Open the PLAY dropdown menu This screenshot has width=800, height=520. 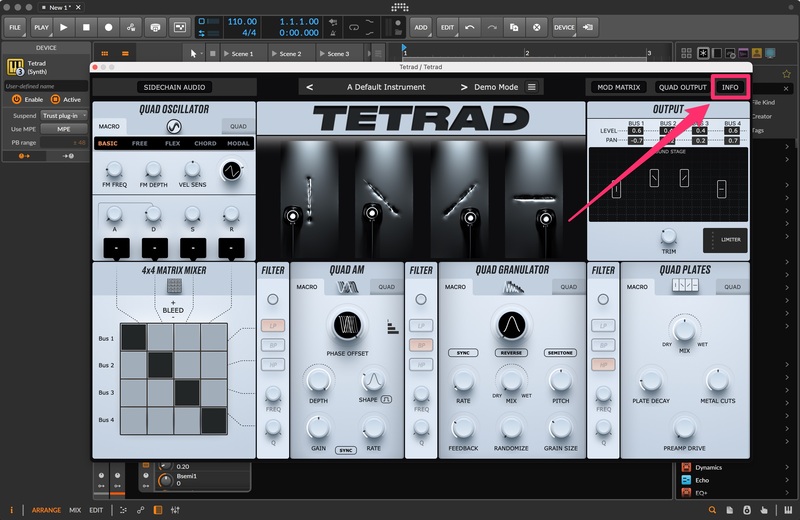[x=41, y=27]
